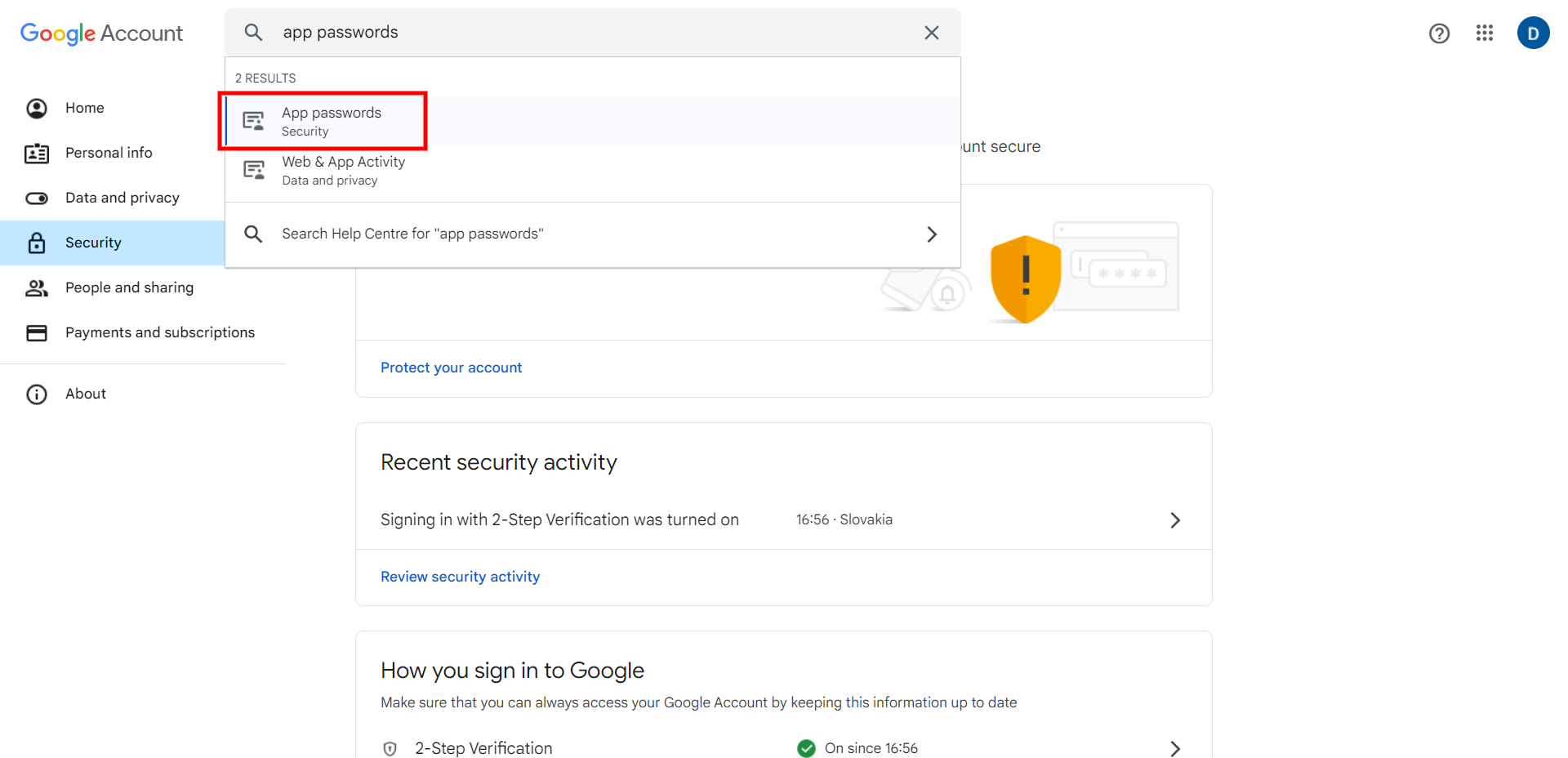Expand the 2-Step Verification activity entry
1568x758 pixels.
click(1175, 520)
